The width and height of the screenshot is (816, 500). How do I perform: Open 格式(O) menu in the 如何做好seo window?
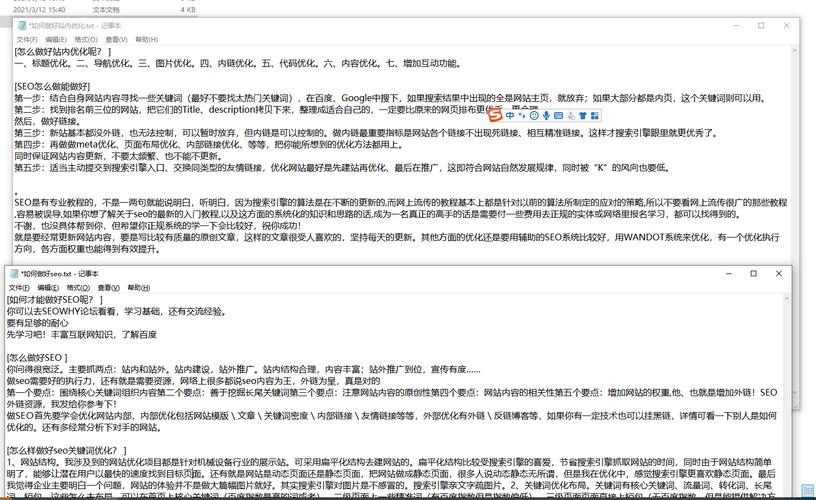(78, 288)
